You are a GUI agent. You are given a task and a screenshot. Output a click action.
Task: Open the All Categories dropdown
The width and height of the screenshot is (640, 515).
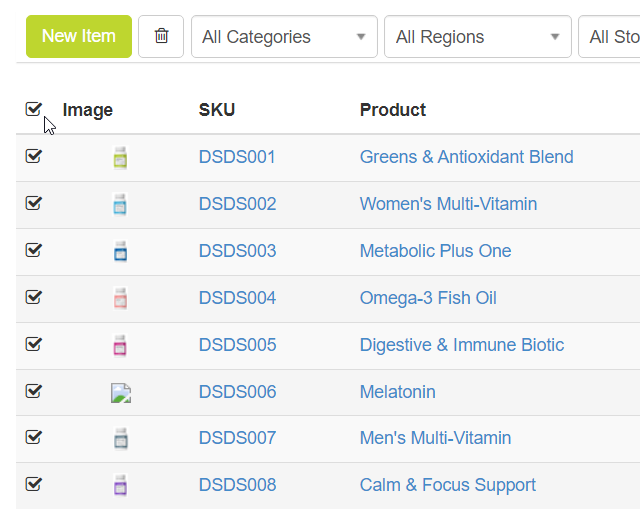(284, 37)
